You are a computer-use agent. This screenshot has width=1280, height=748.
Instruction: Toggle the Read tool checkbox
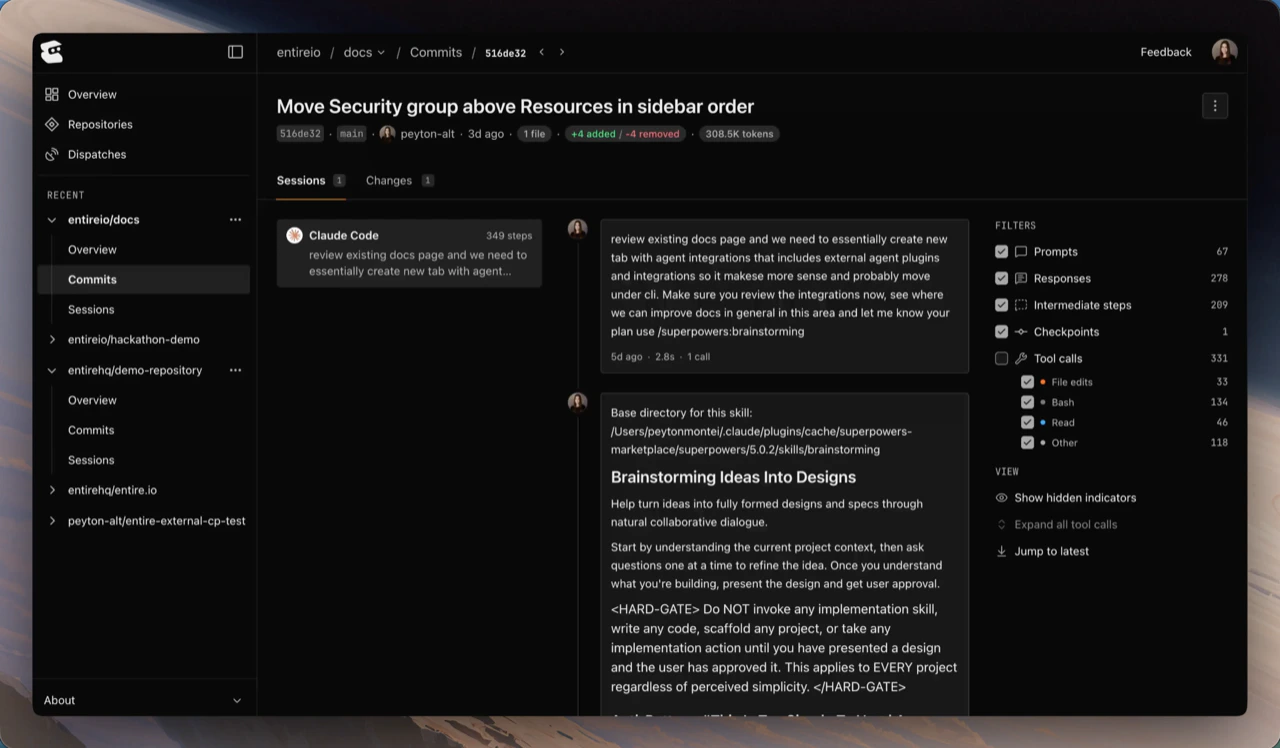click(x=1027, y=422)
